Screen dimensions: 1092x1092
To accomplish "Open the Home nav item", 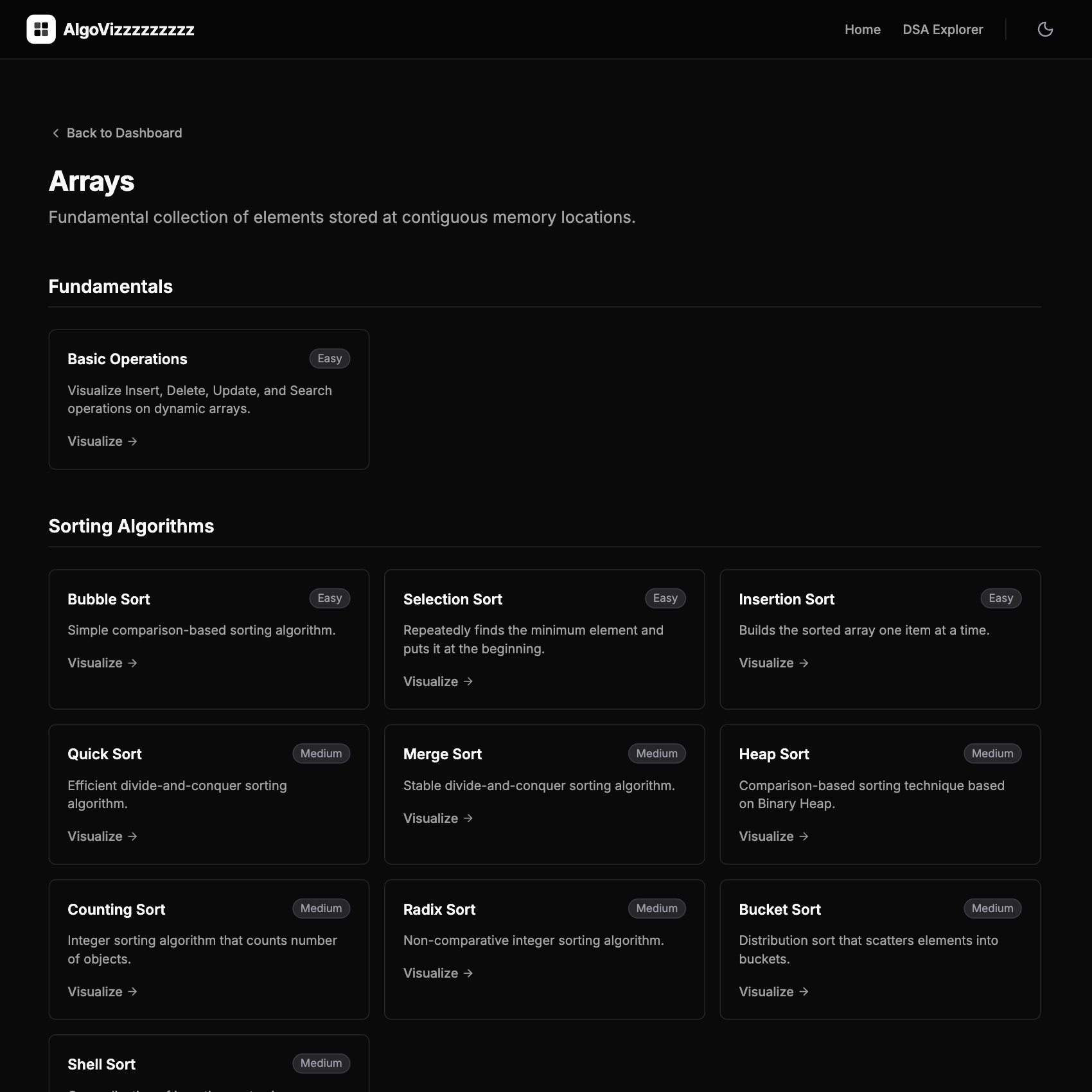I will [862, 30].
